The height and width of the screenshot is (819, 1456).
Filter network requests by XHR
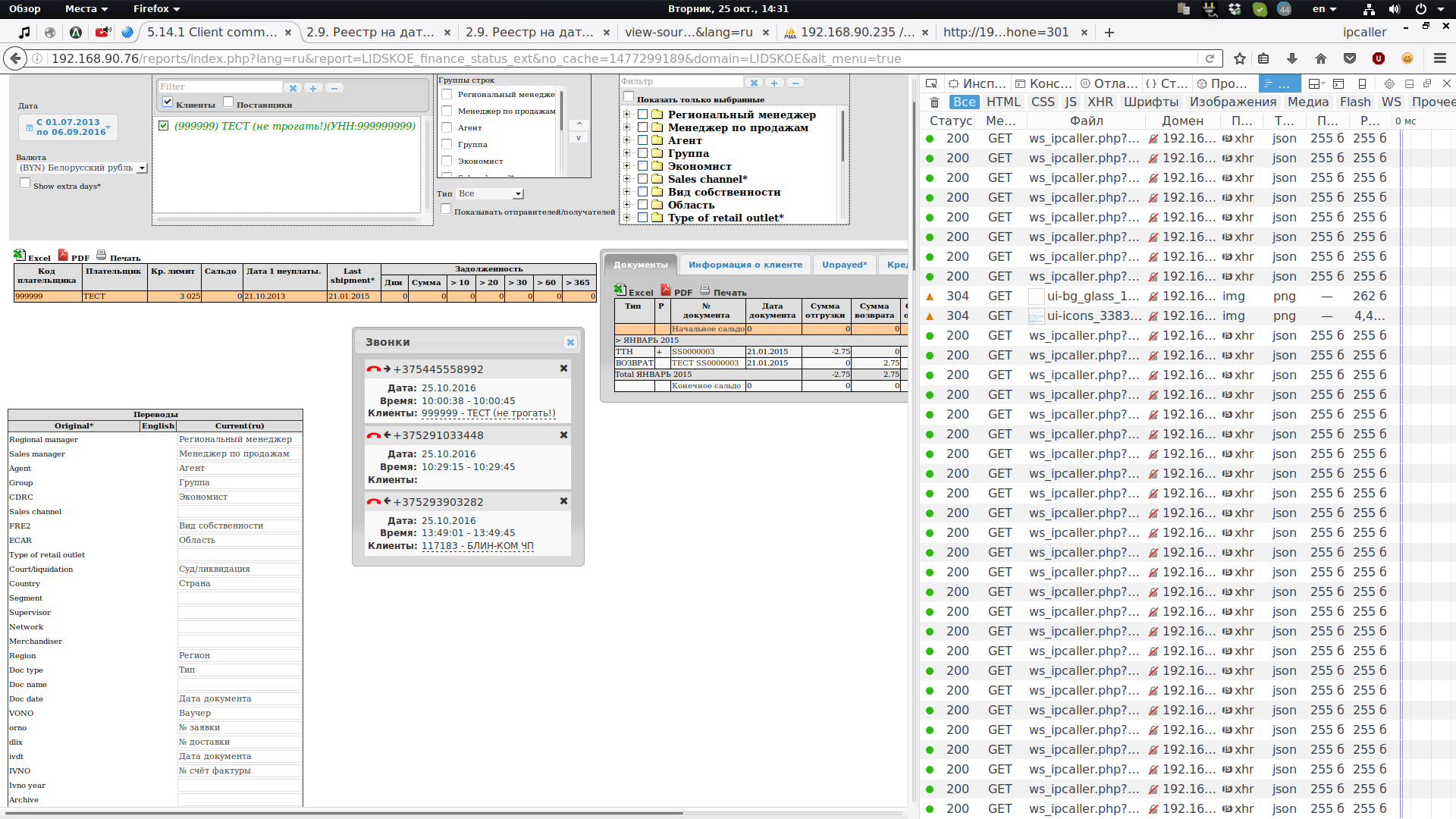(x=1100, y=102)
